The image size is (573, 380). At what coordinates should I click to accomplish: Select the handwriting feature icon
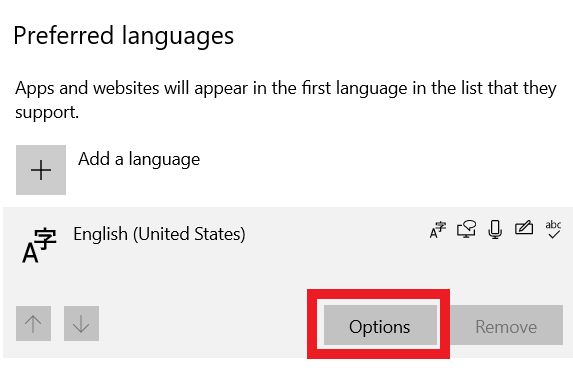[524, 228]
